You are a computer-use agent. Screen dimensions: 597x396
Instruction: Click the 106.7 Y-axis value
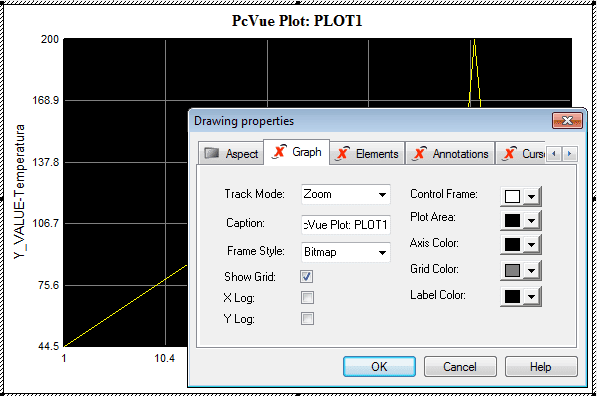(45, 223)
